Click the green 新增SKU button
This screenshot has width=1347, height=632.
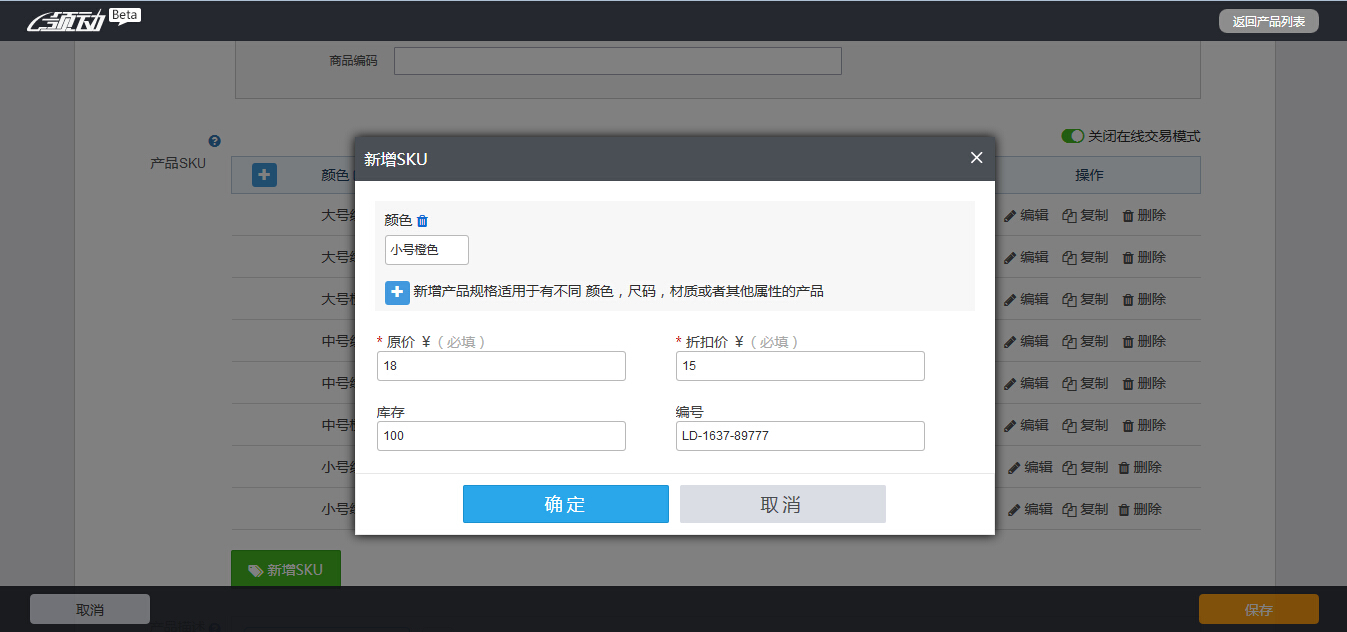click(x=285, y=567)
